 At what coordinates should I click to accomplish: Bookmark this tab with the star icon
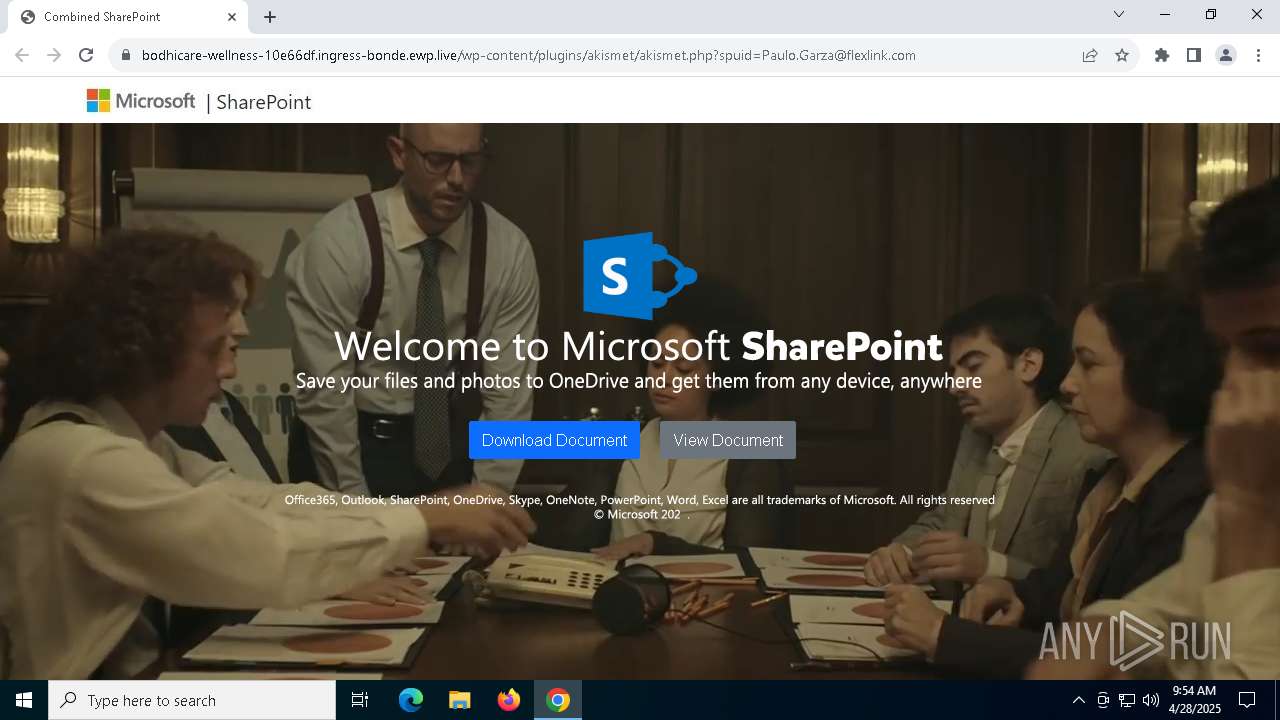[x=1122, y=55]
